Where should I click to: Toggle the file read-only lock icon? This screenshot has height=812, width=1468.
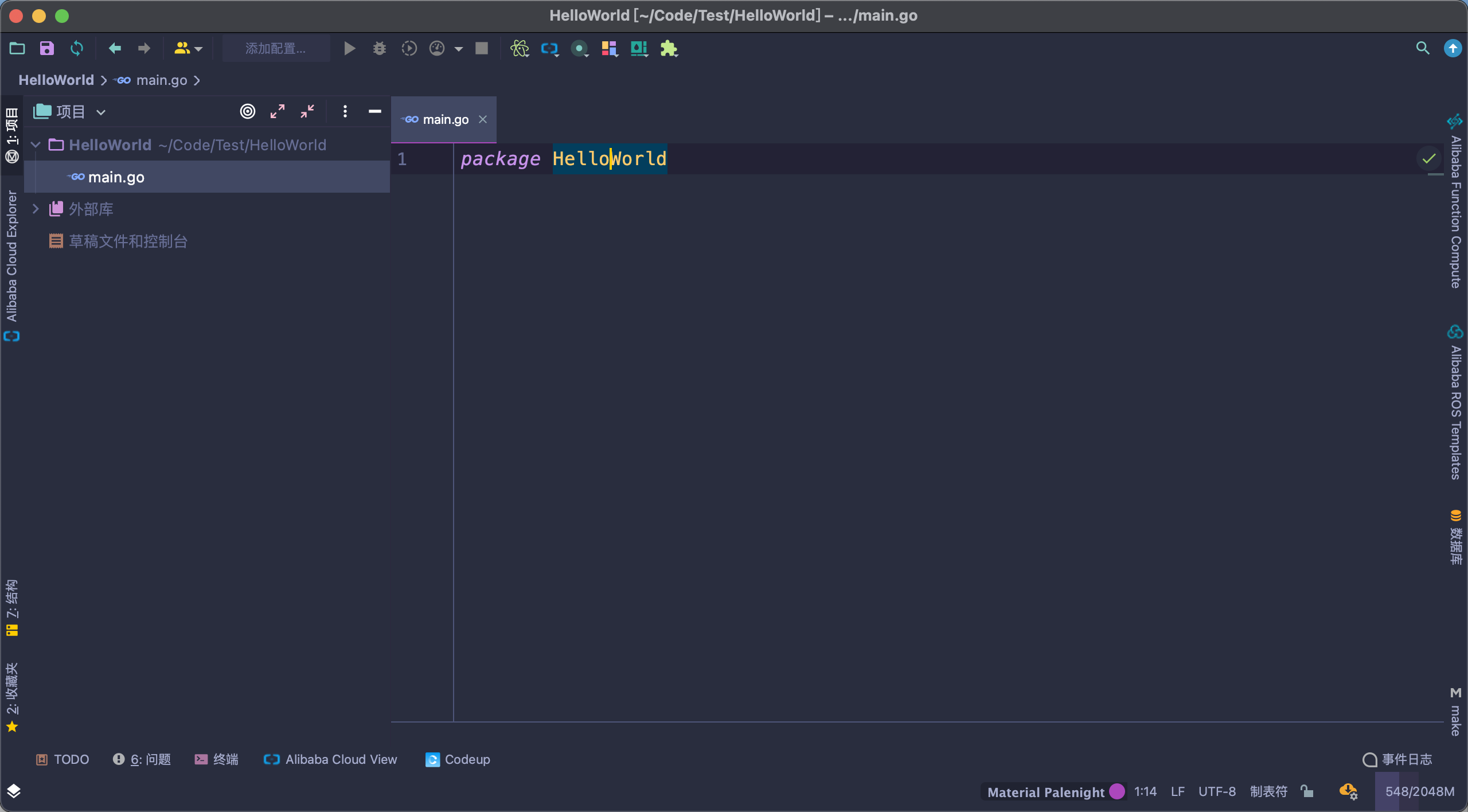1307,791
